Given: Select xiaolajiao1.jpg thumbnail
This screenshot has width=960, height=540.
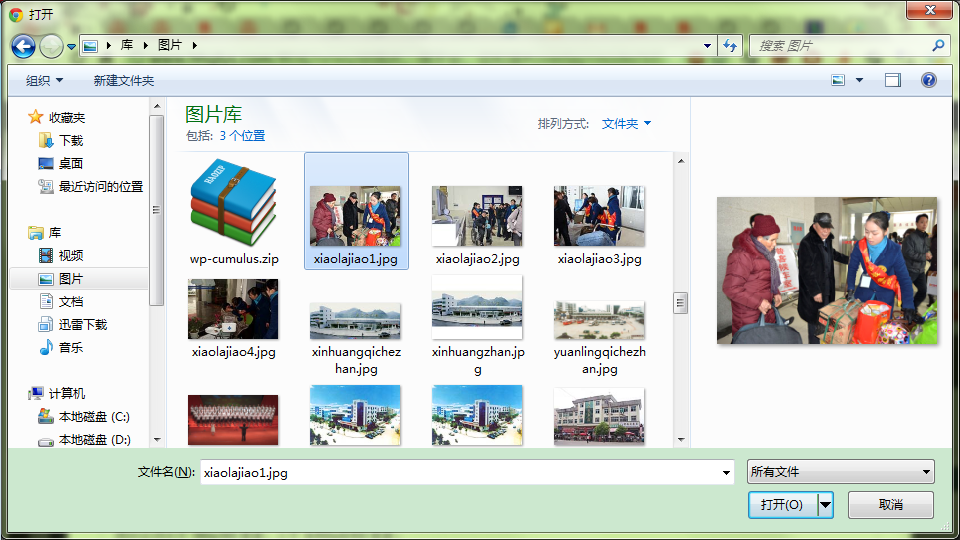Looking at the screenshot, I should pyautogui.click(x=355, y=216).
